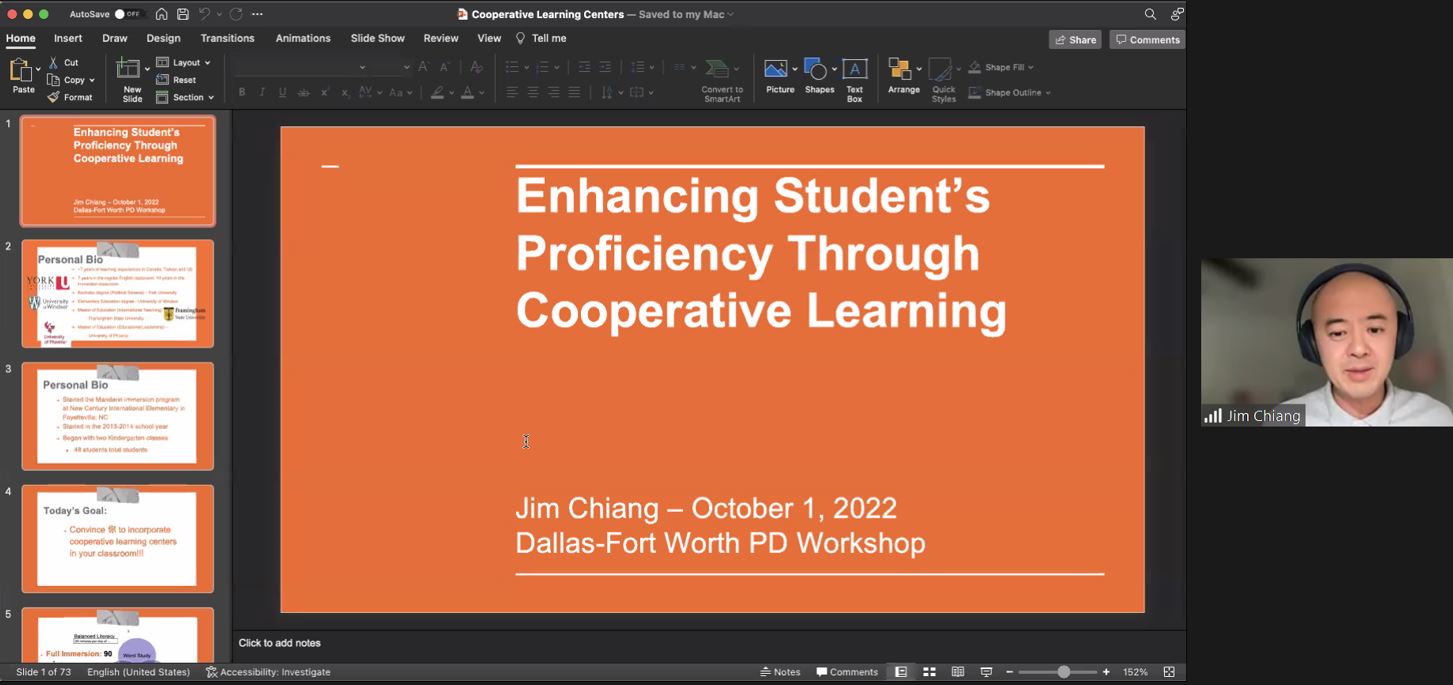The width and height of the screenshot is (1453, 685).
Task: Click the search magnifier icon
Action: pyautogui.click(x=1150, y=14)
